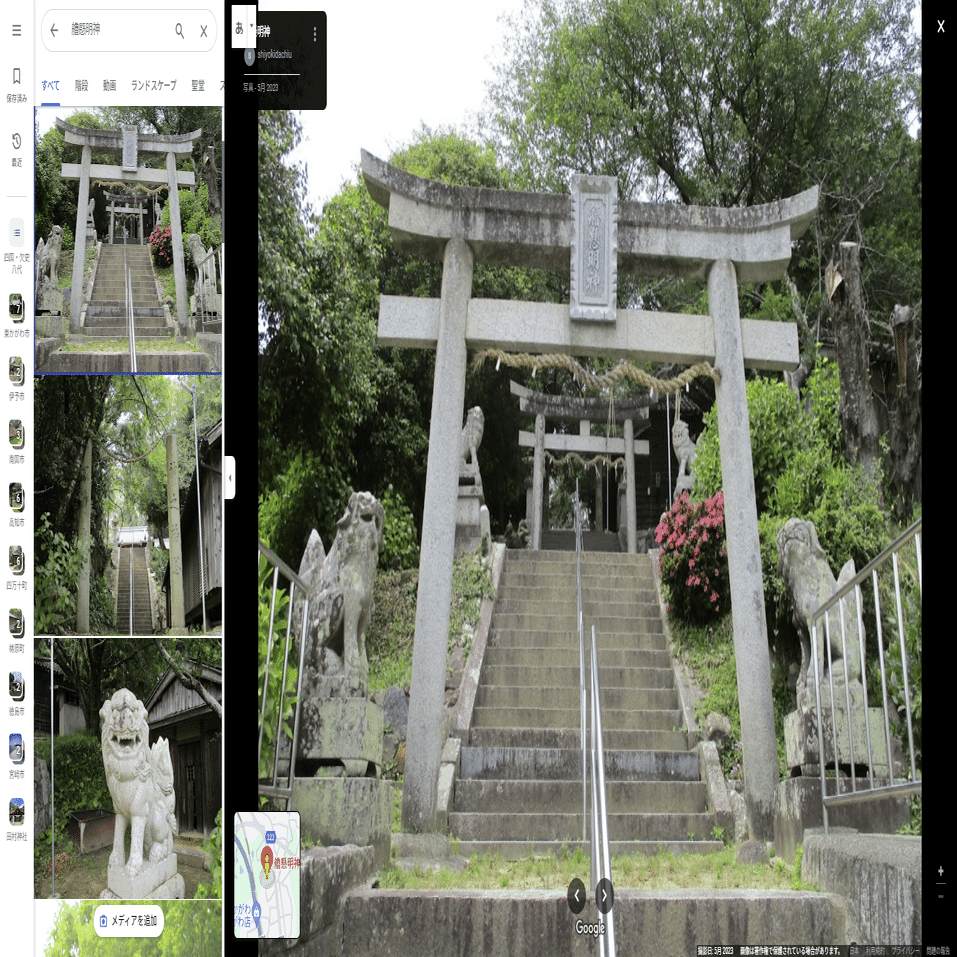
Task: Click the 撮影日: 5月 2023 footer text
Action: [x=715, y=951]
